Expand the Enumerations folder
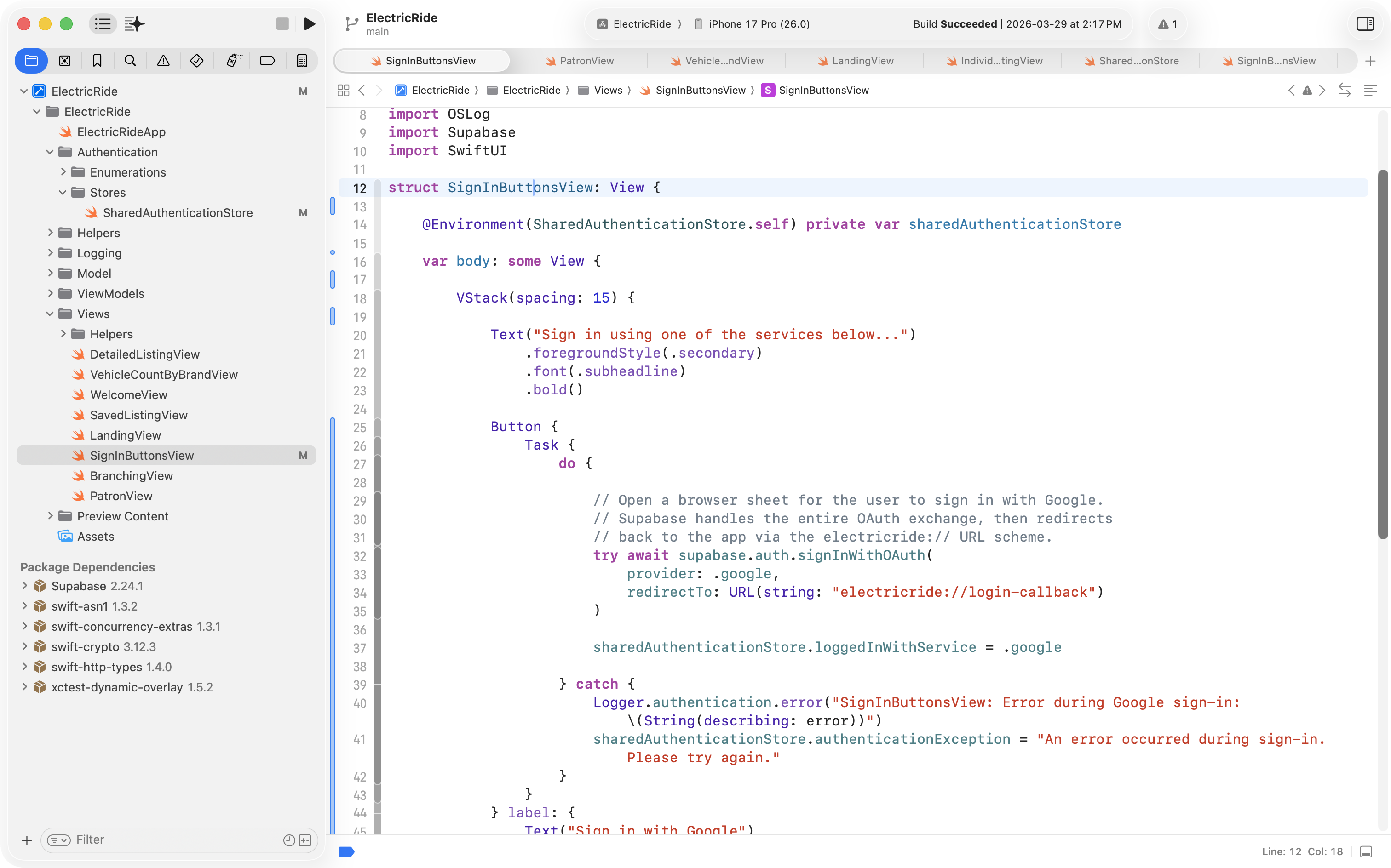The image size is (1391, 868). [x=63, y=172]
